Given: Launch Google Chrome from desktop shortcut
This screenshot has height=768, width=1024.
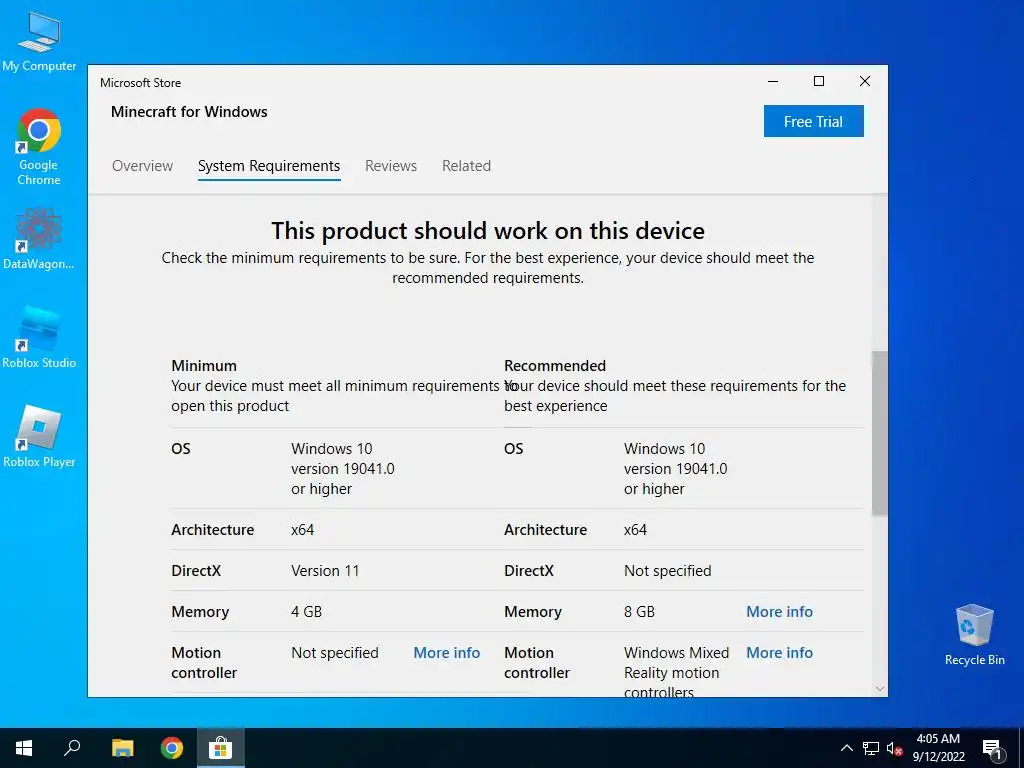Looking at the screenshot, I should pyautogui.click(x=39, y=147).
